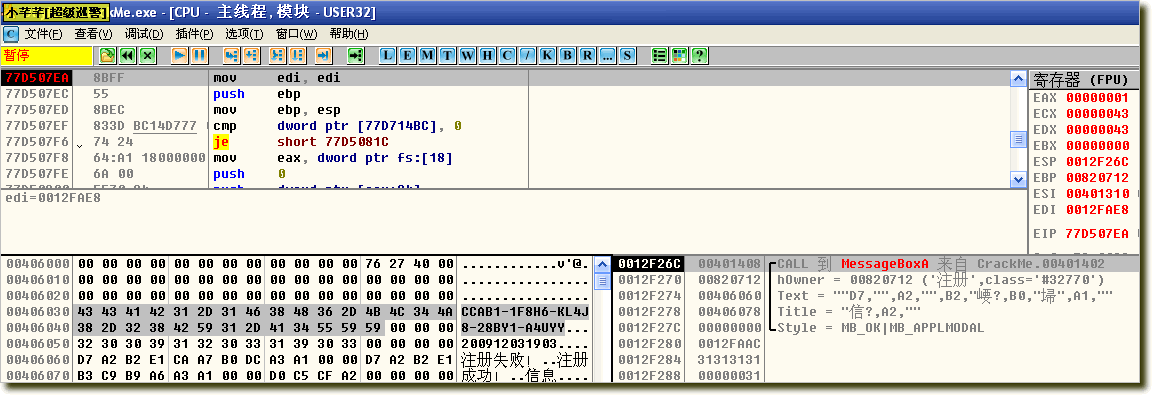Screen dimensions: 1152x395
Task: Run the program with play icon
Action: (x=179, y=55)
